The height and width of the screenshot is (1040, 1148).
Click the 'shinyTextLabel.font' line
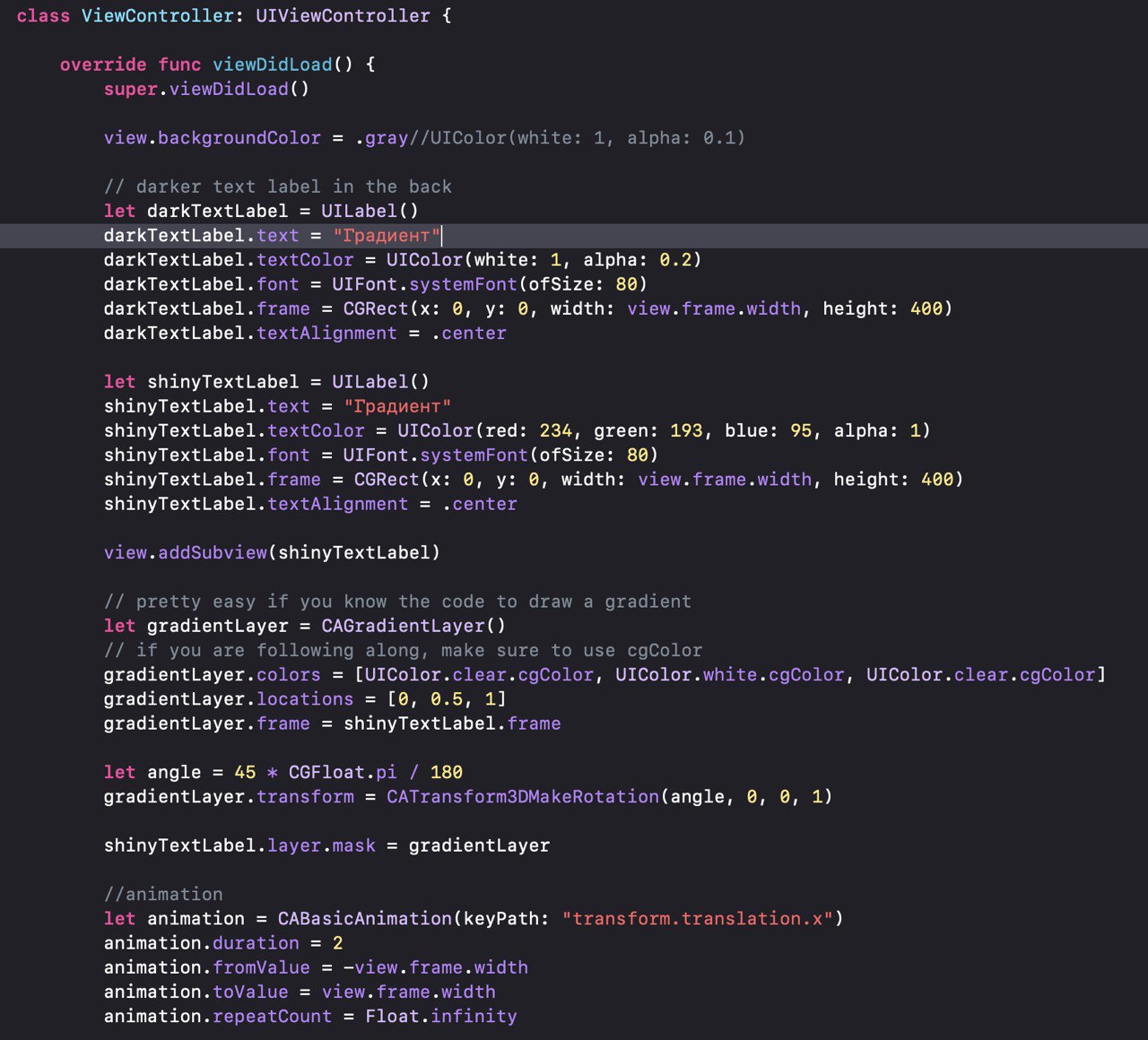coord(381,455)
